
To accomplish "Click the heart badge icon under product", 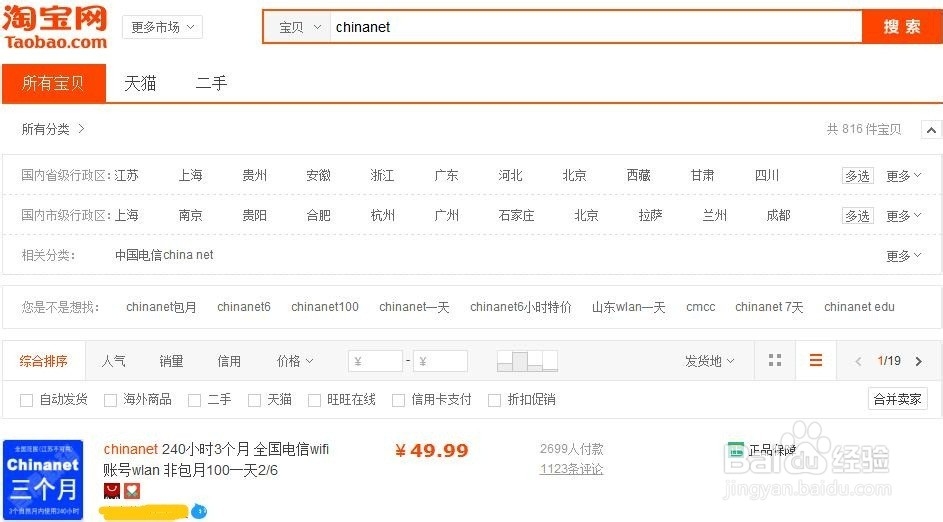I will [x=132, y=491].
